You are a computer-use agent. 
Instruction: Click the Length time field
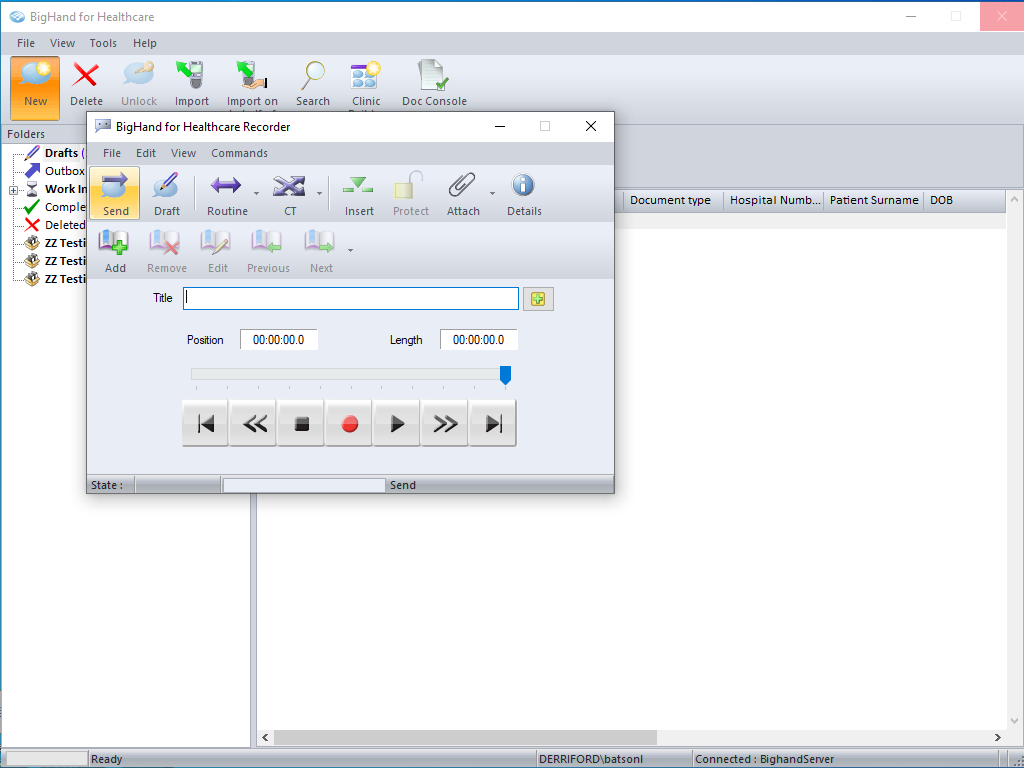[x=478, y=340]
